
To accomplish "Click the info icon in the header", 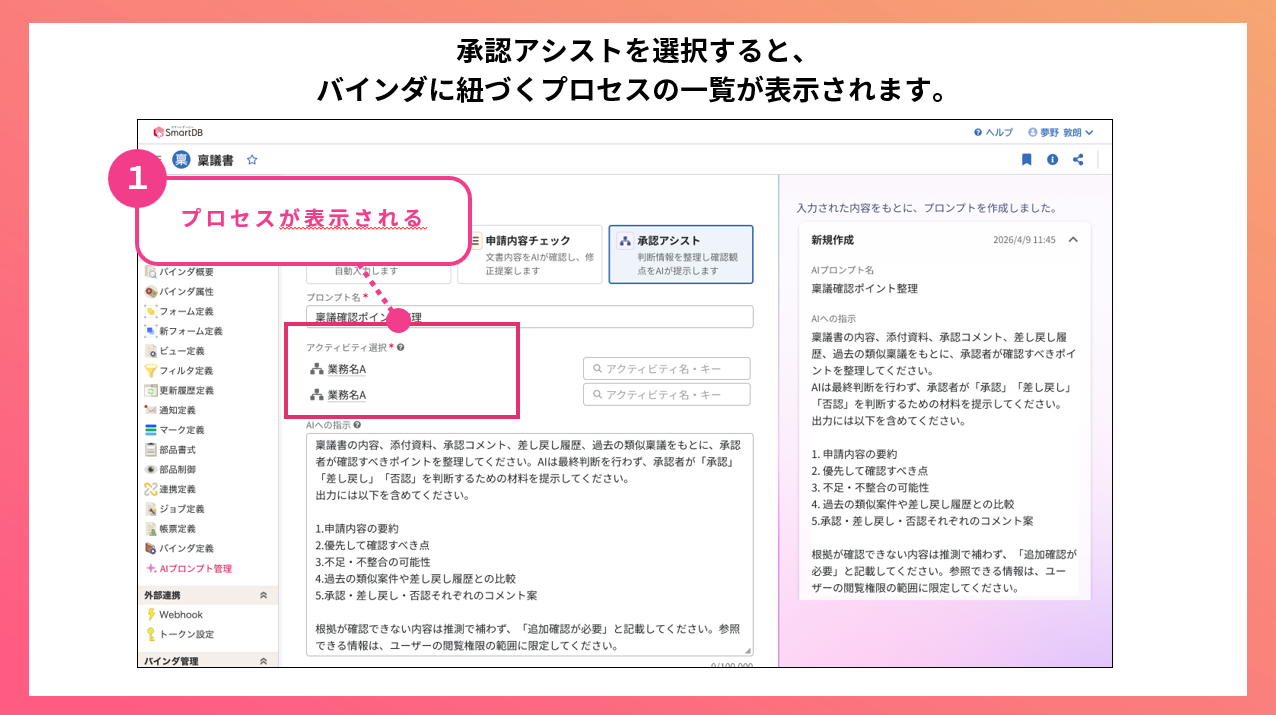I will click(1052, 159).
